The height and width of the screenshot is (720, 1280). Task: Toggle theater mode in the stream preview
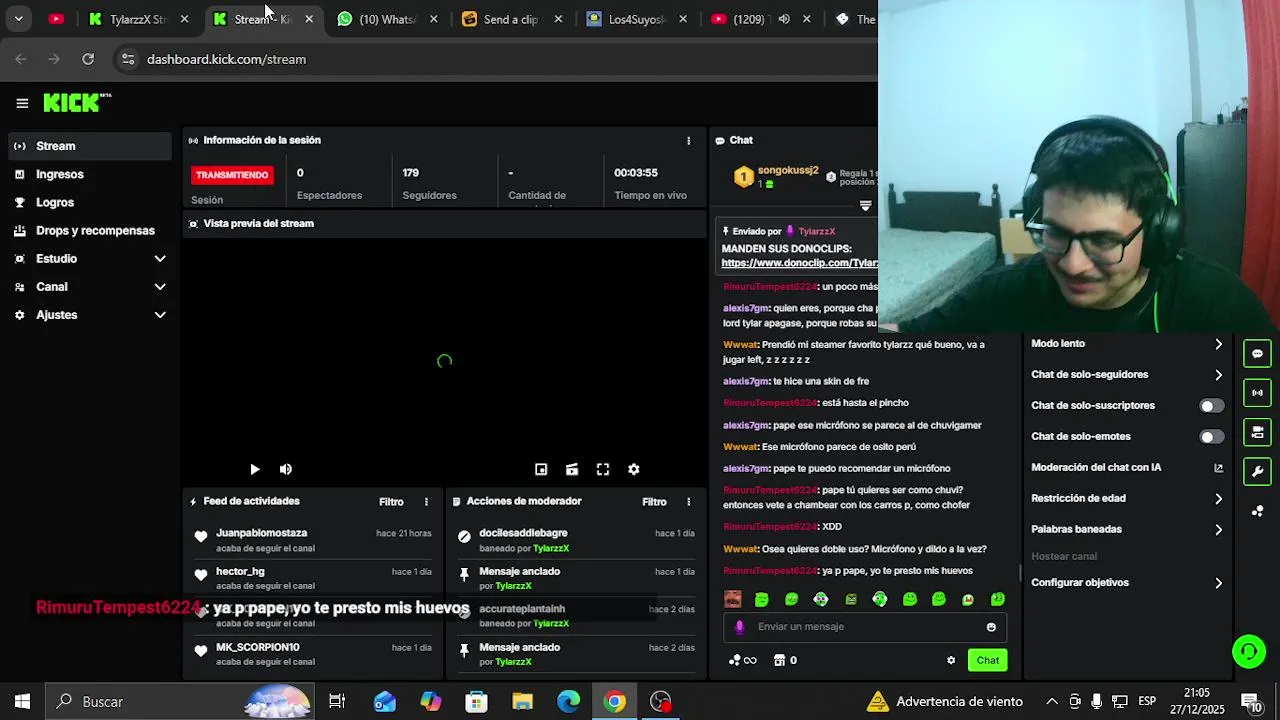coord(572,469)
